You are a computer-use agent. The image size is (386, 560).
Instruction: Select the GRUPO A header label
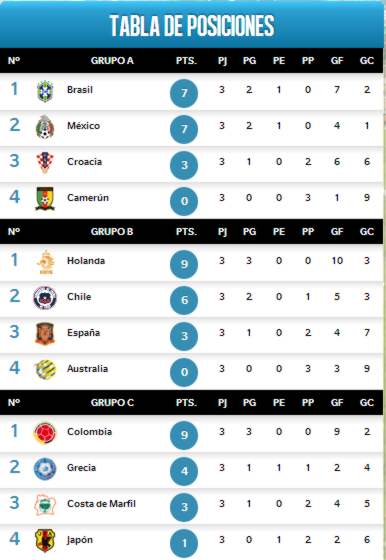tap(112, 61)
